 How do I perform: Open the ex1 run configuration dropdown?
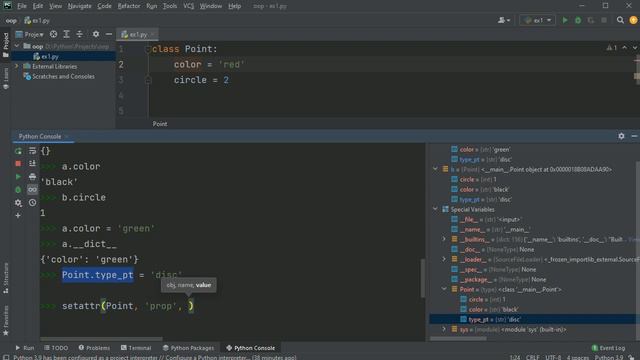click(538, 20)
